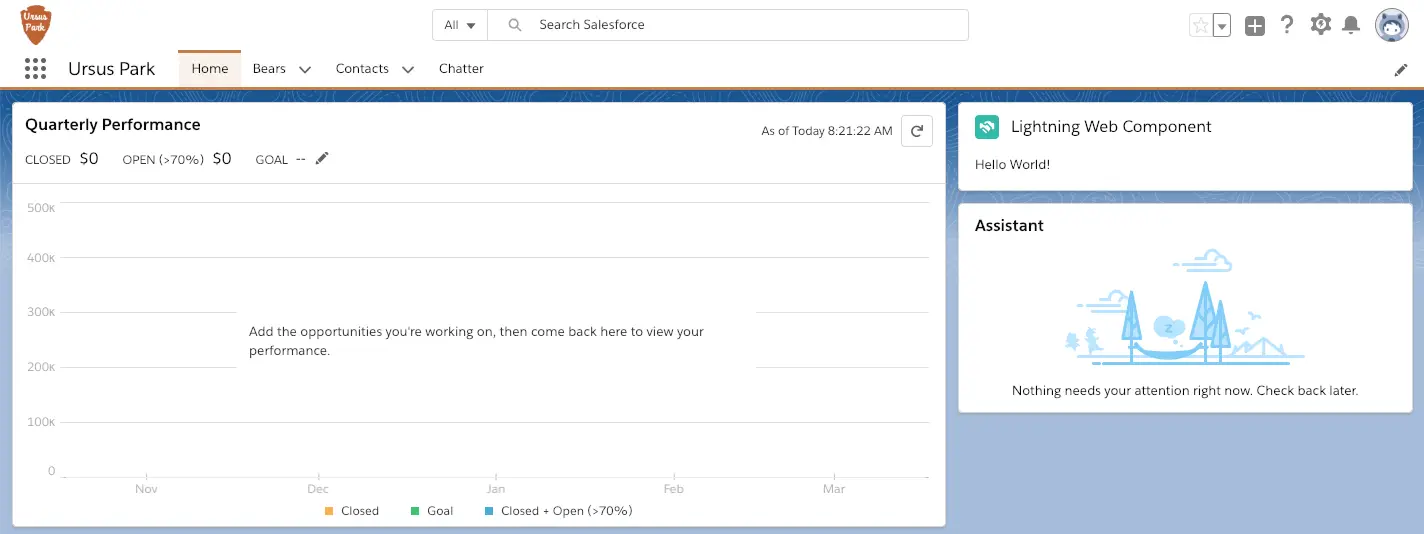Edit navigation bar with pencil icon
The width and height of the screenshot is (1424, 534).
(1401, 70)
